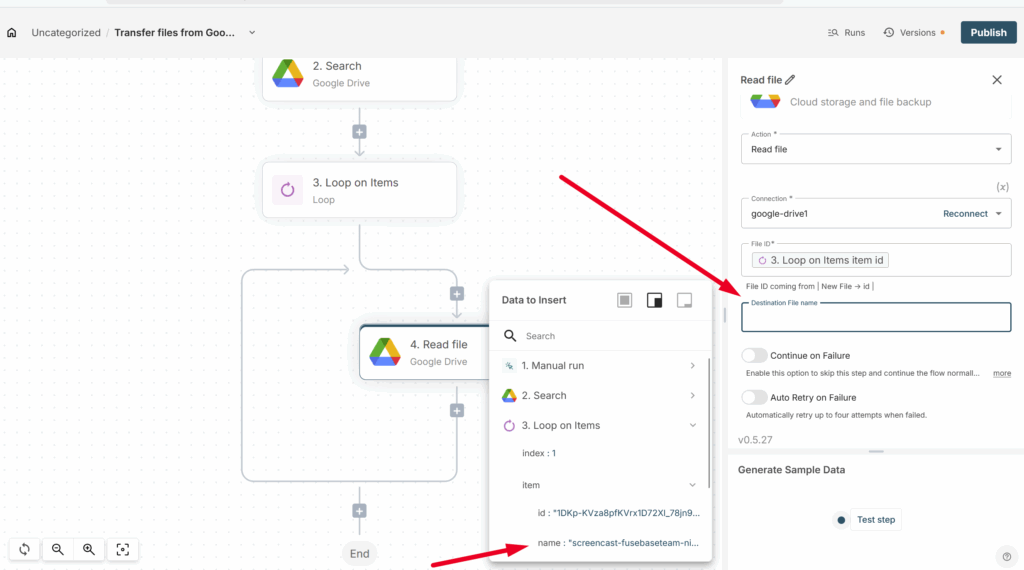Click the zoom in magnifier icon
Image resolution: width=1024 pixels, height=570 pixels.
pos(89,549)
